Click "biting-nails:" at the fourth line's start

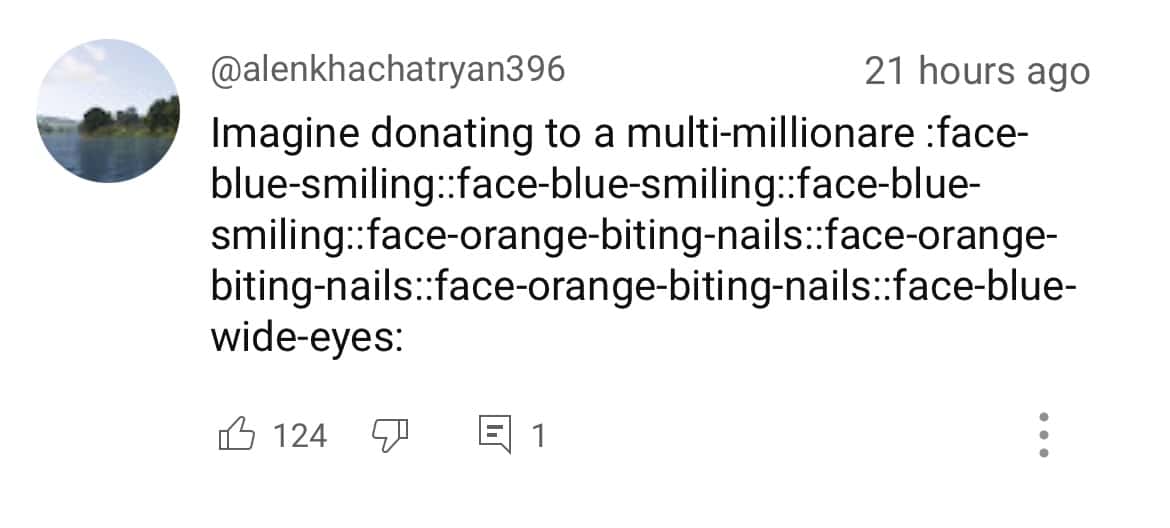(x=312, y=288)
